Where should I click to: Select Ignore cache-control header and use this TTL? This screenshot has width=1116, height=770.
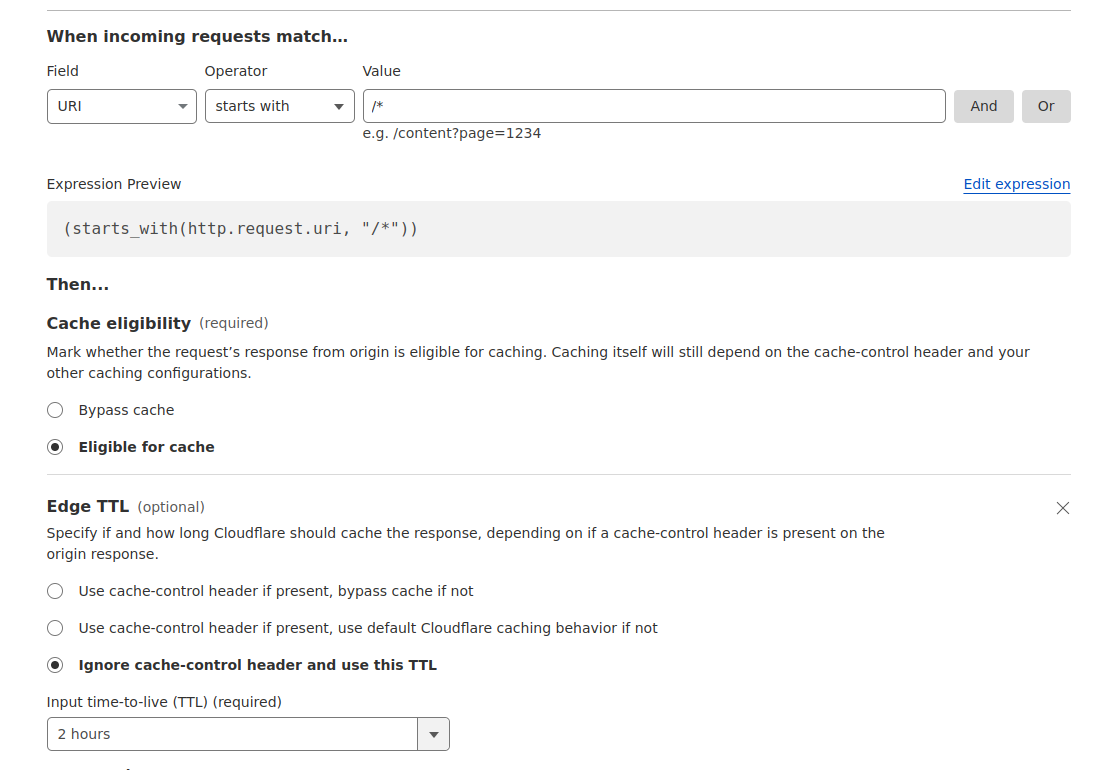pyautogui.click(x=56, y=665)
